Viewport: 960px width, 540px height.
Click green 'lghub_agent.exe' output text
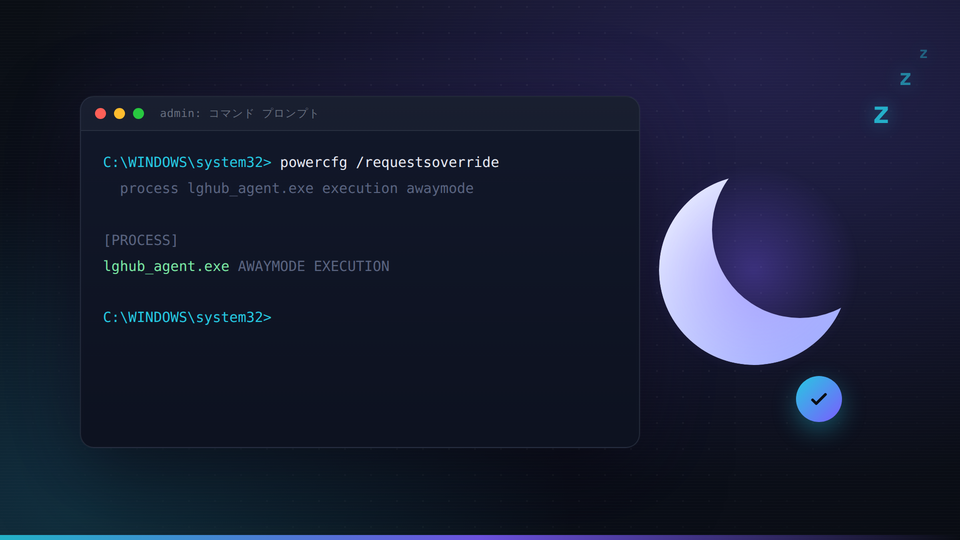[x=166, y=266]
